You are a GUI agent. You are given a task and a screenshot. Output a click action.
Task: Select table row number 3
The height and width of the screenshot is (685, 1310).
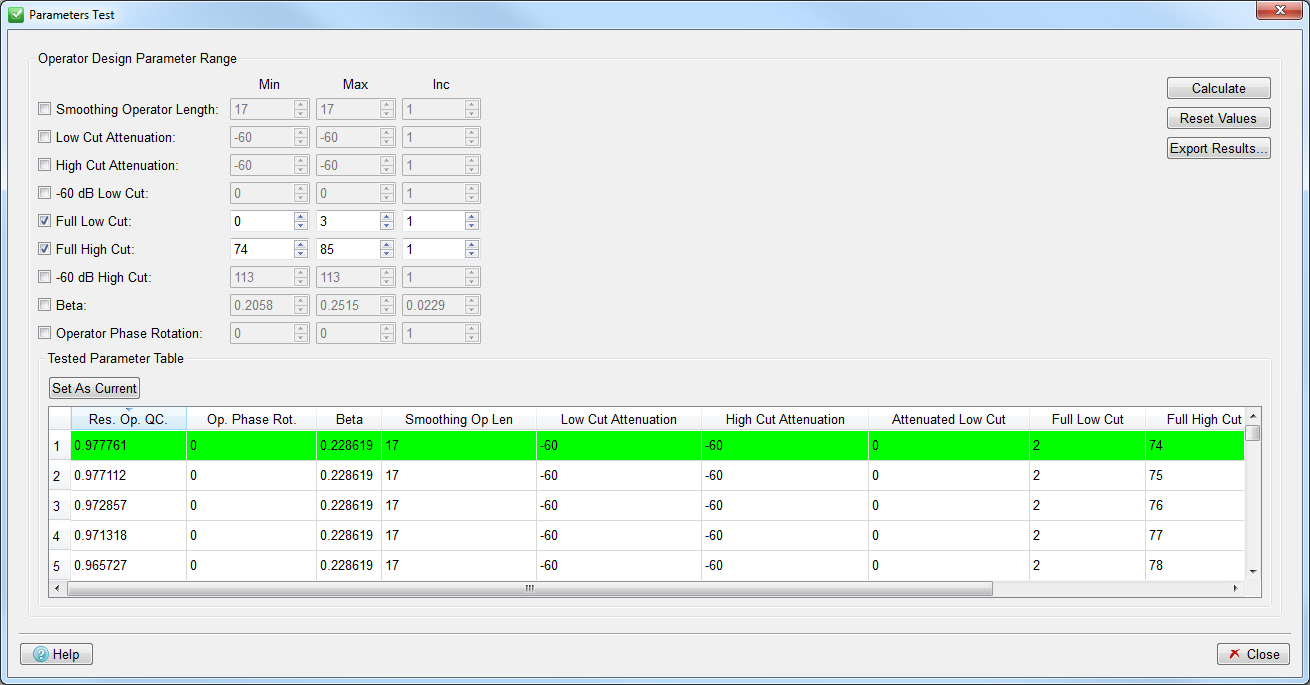(60, 506)
